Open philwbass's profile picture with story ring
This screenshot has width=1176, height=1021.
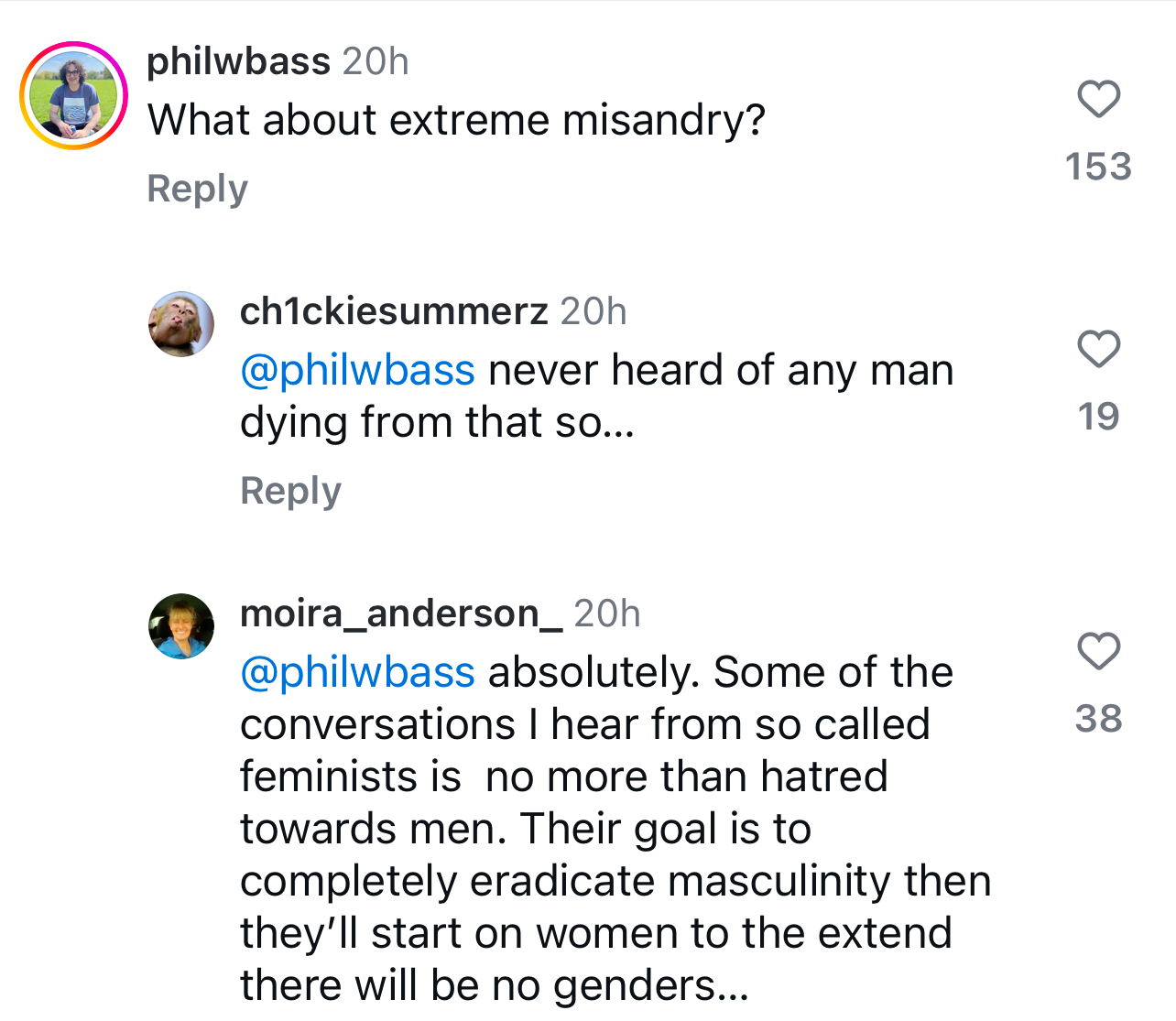[74, 95]
